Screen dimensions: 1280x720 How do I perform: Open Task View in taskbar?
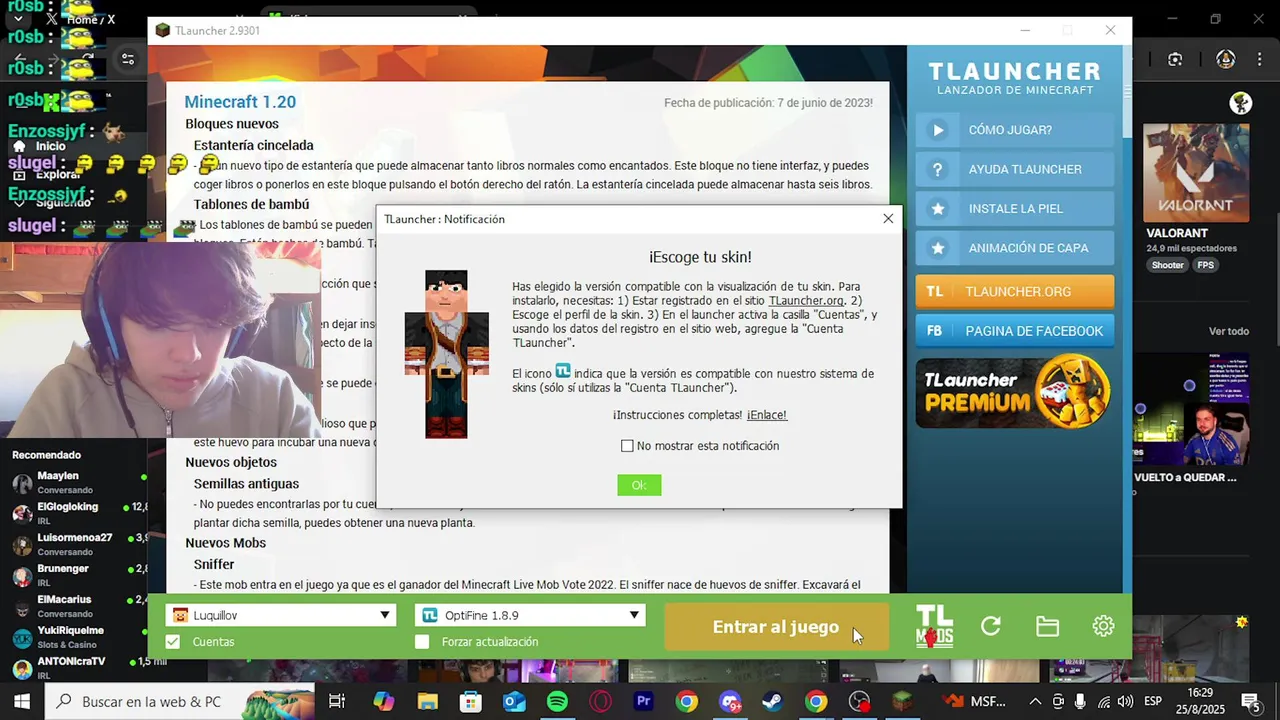(x=337, y=702)
